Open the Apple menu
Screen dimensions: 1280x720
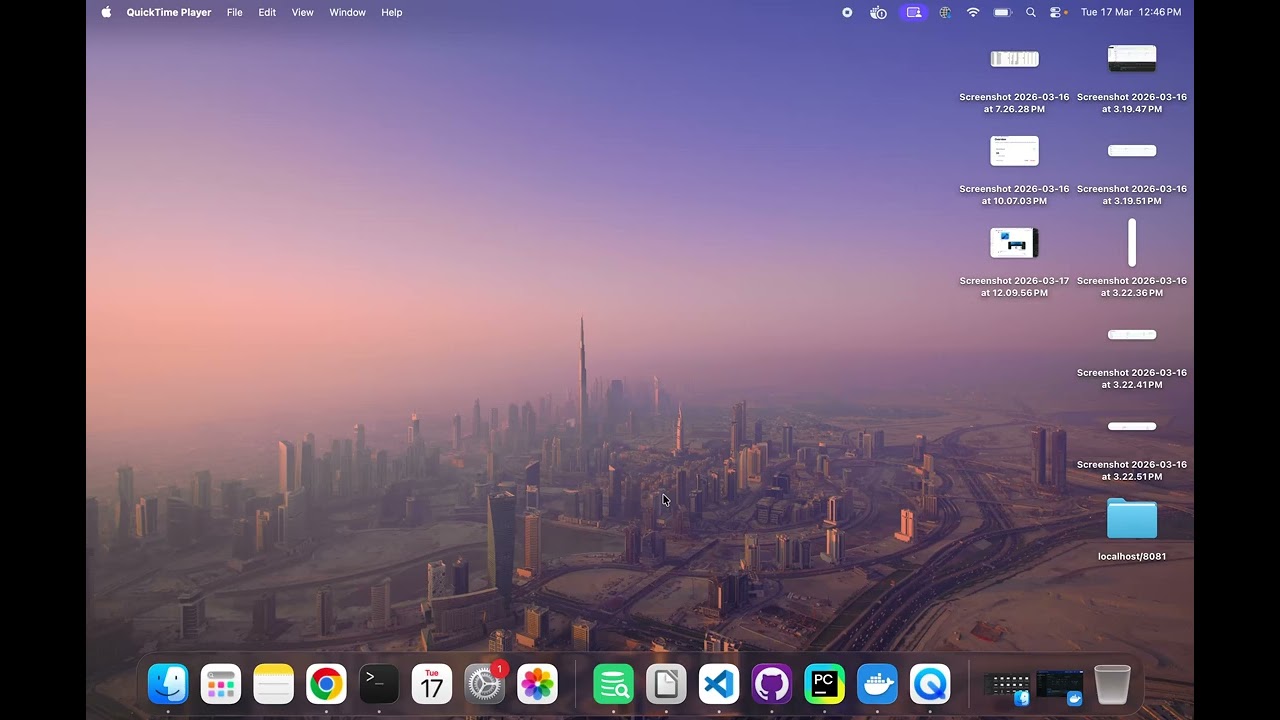tap(106, 12)
